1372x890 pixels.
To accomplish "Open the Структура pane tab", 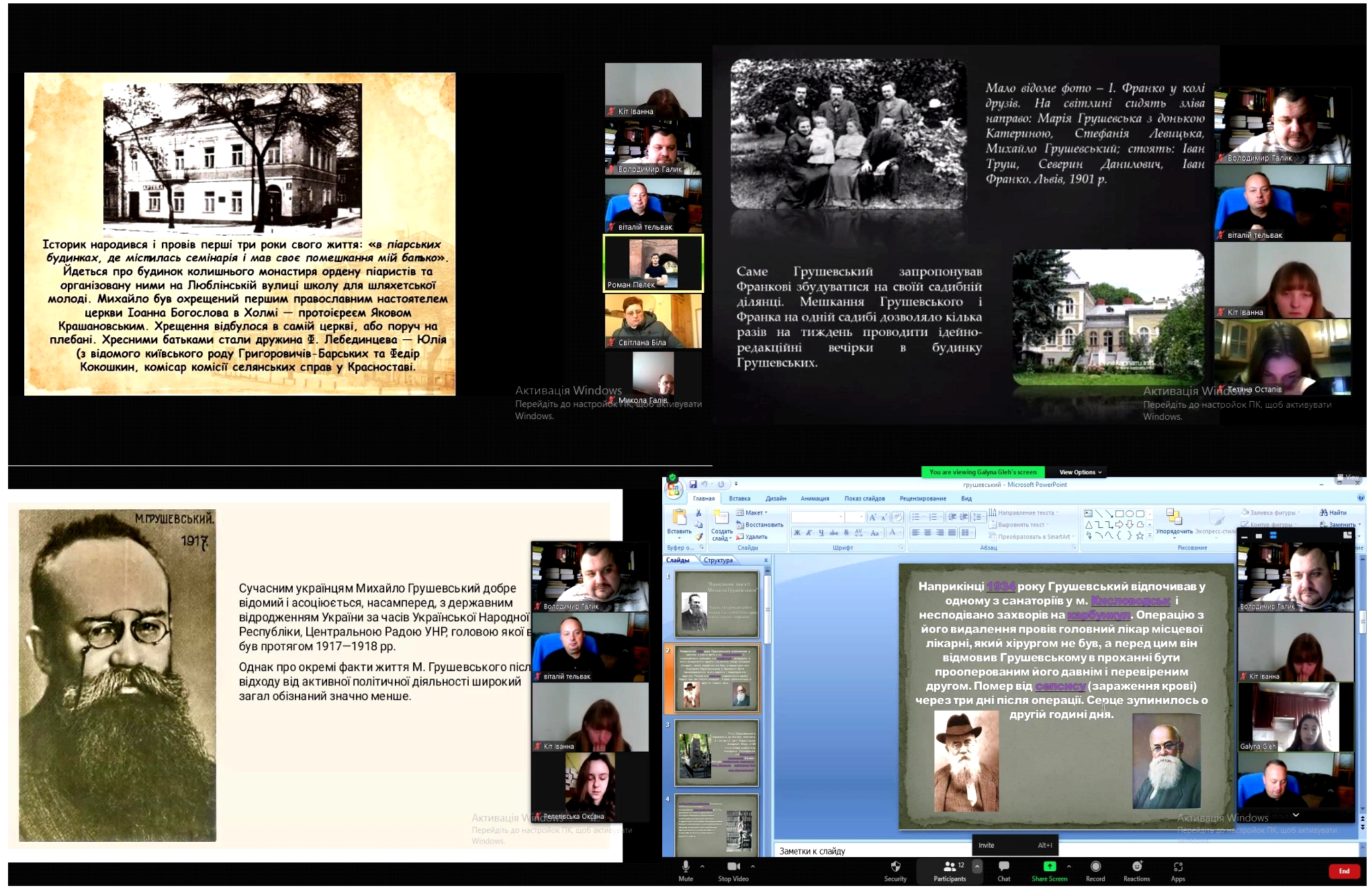I will tap(718, 560).
